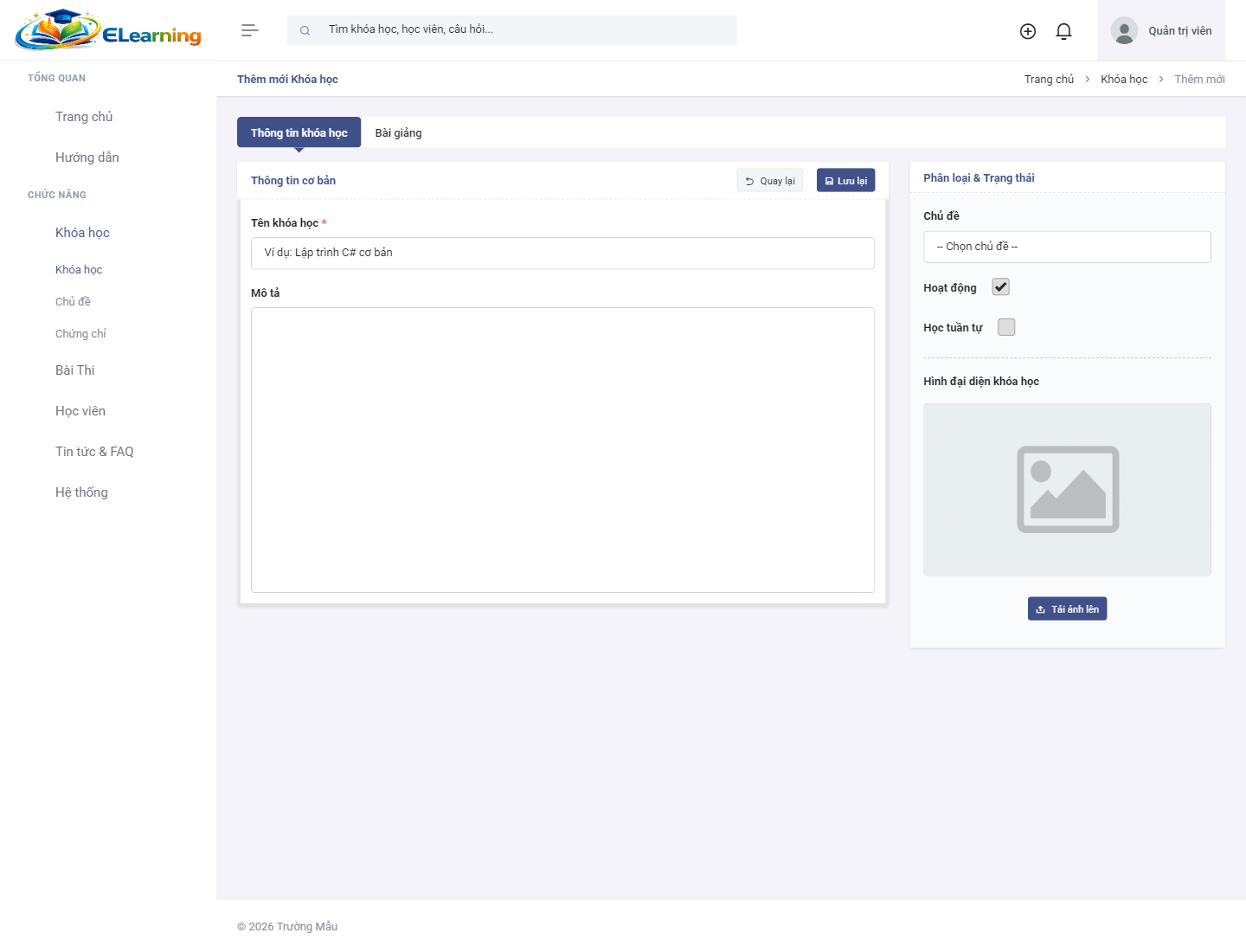Click the ELearning logo

pos(108,30)
